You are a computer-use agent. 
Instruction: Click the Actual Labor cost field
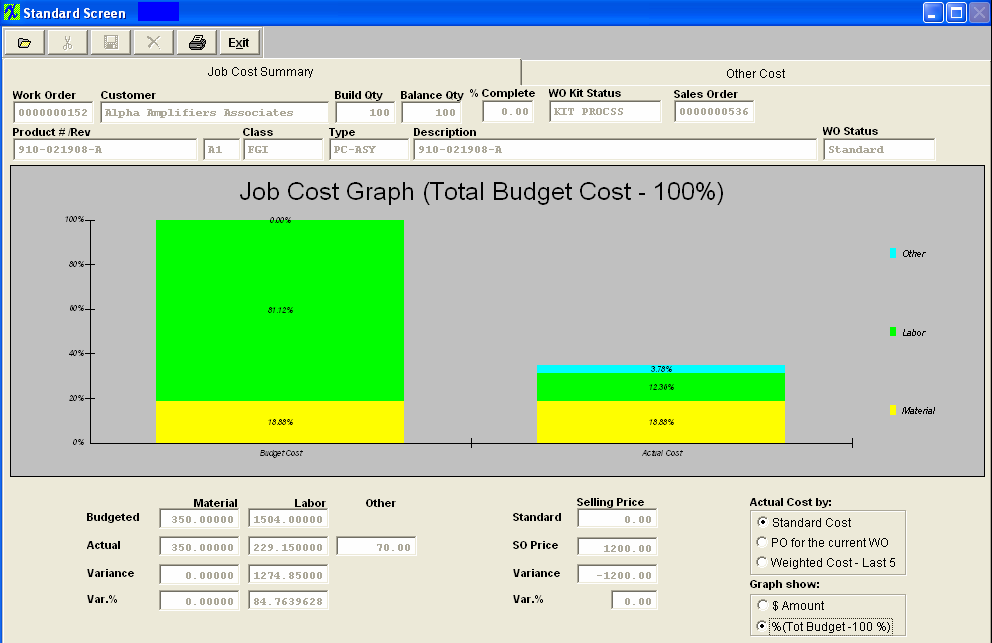288,547
